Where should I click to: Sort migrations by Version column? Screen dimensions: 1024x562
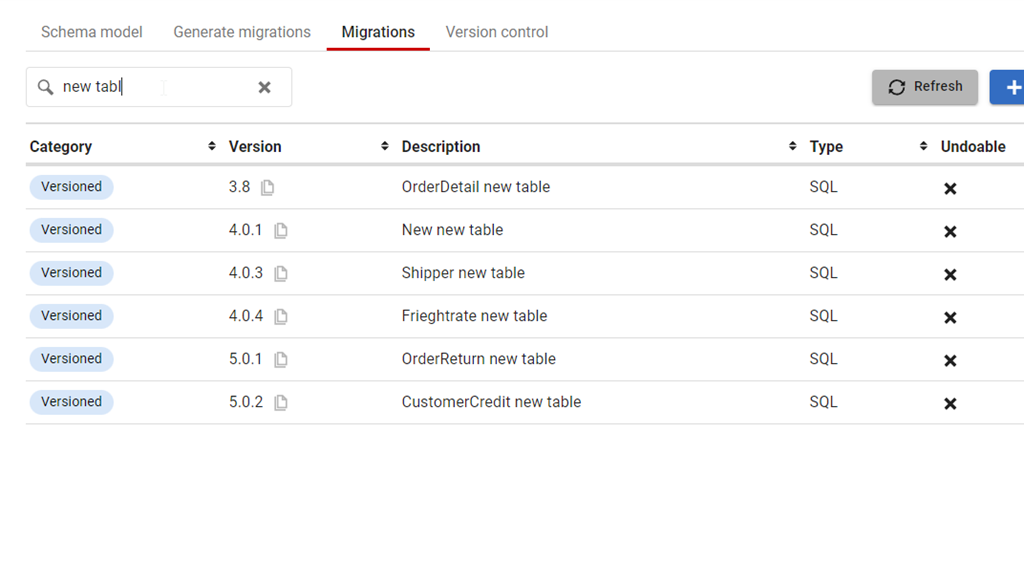pos(385,146)
